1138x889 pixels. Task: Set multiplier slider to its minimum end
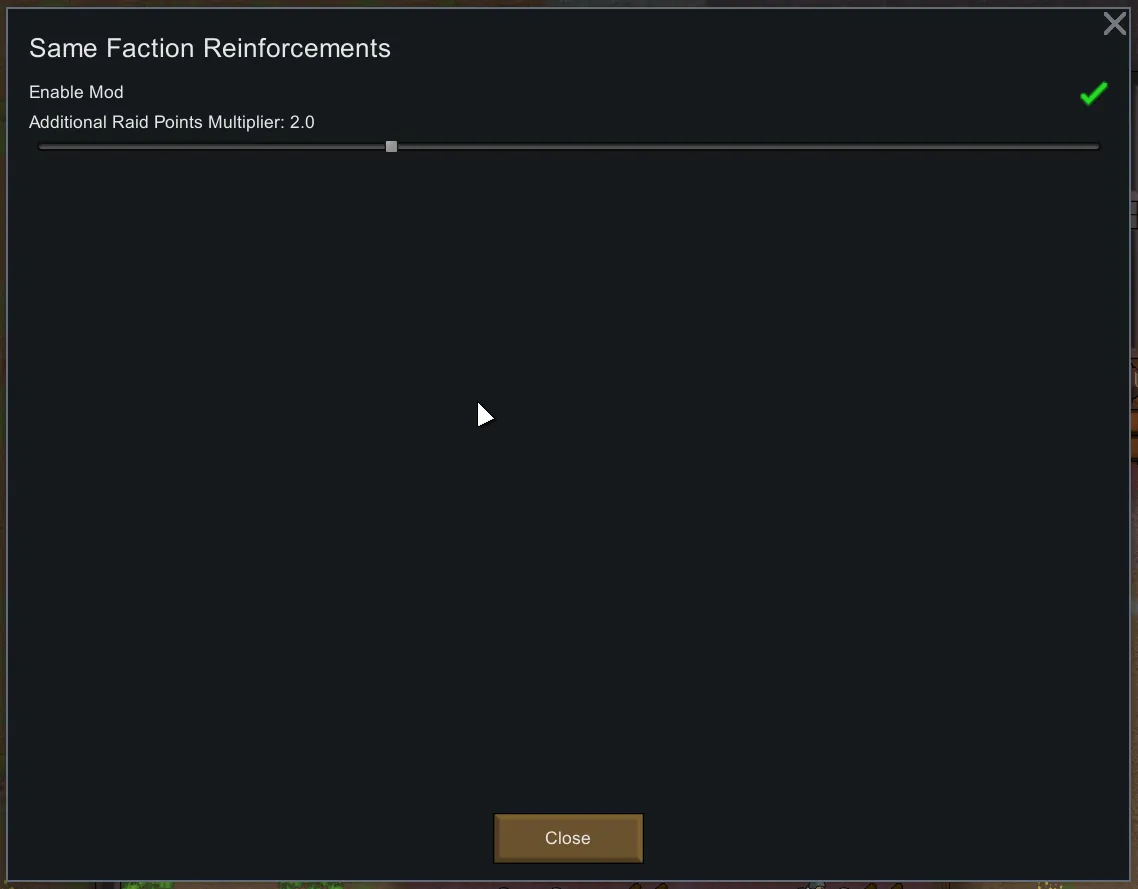(x=40, y=147)
